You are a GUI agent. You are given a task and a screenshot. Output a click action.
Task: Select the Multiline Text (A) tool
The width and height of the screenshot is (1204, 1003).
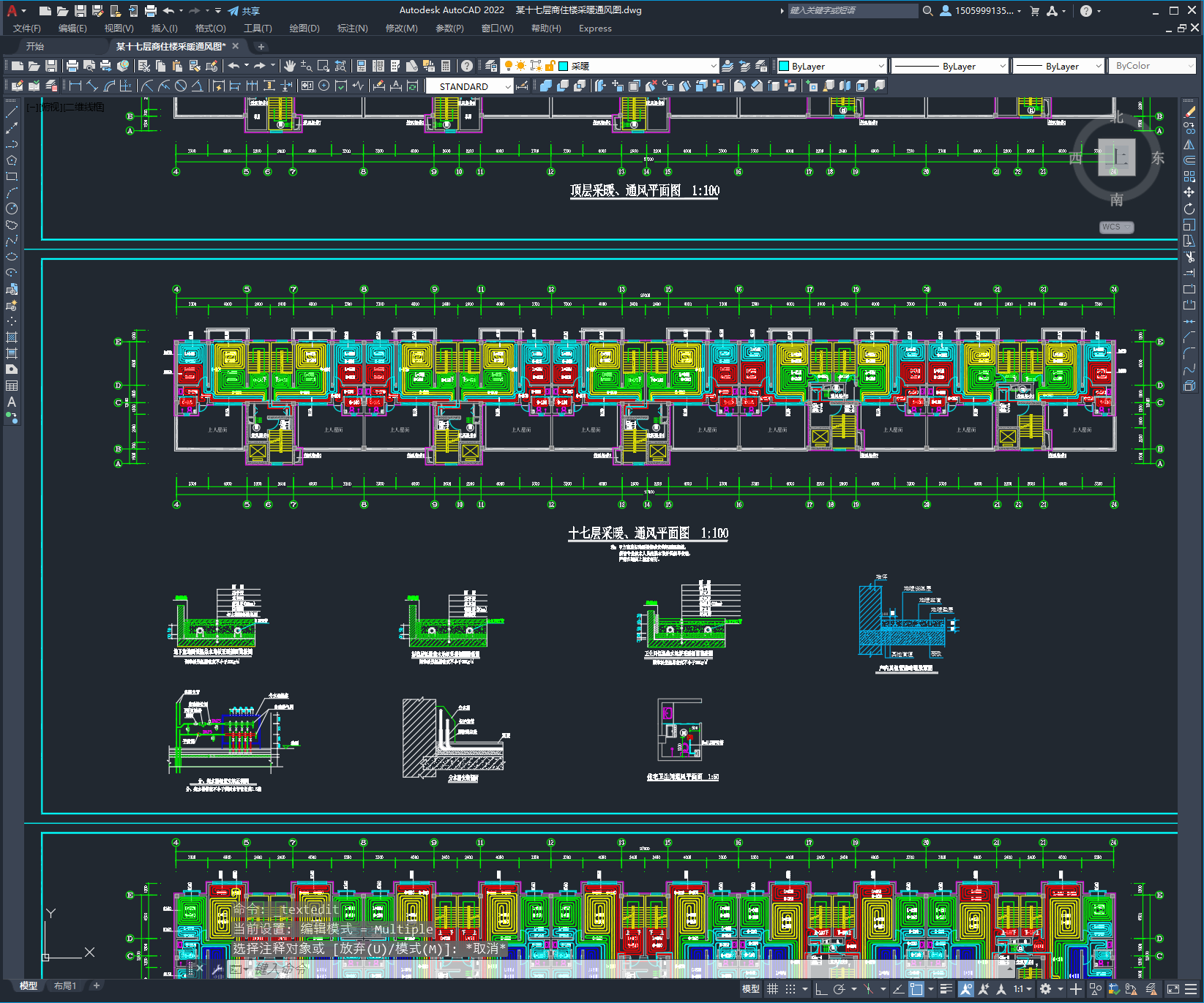coord(12,402)
